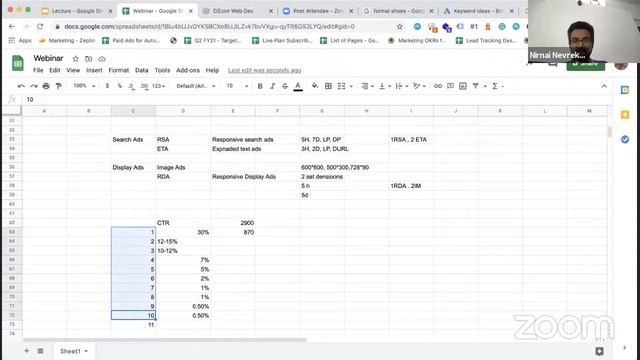The height and width of the screenshot is (360, 640).
Task: Open the Paid Ads for Auto bookmark
Action: click(131, 40)
